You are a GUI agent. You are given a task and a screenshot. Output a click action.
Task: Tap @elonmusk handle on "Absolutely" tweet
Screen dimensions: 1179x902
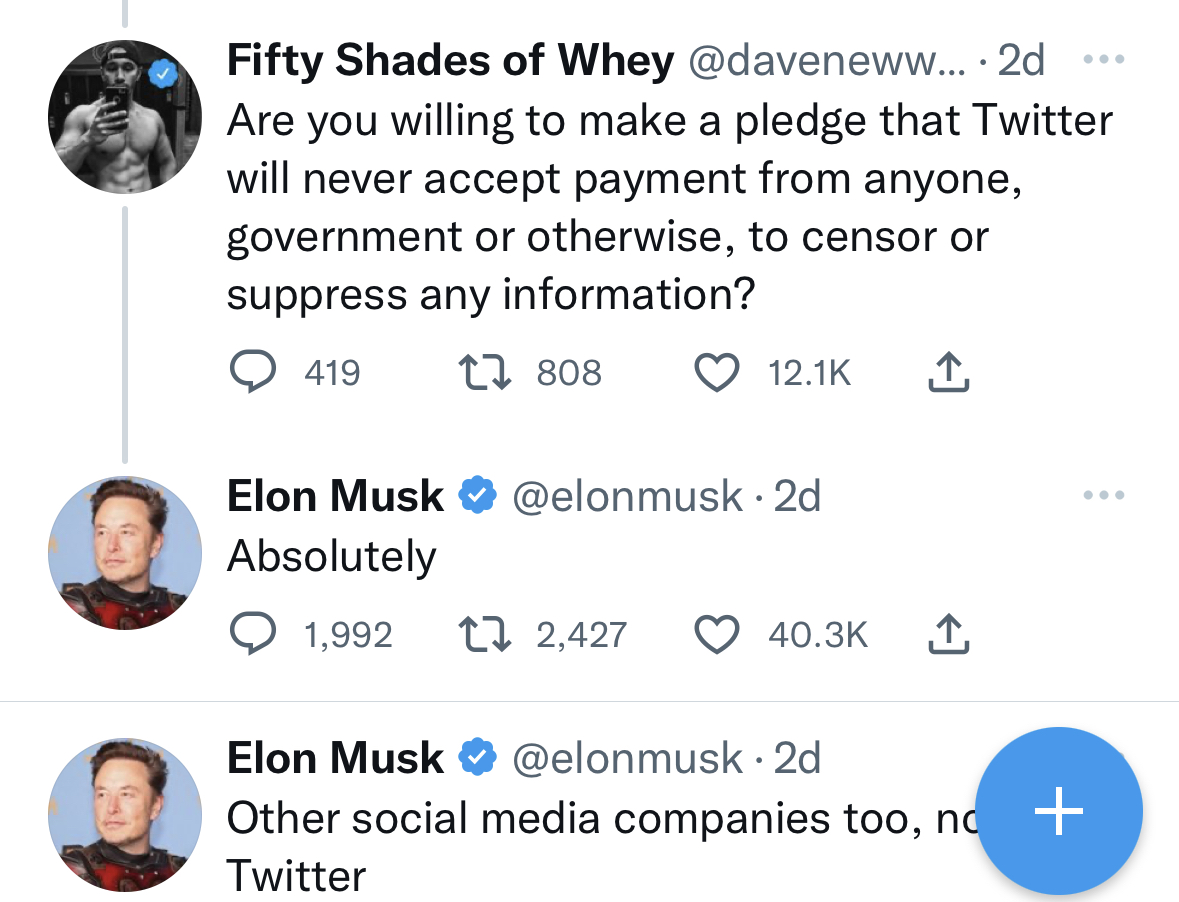[627, 495]
